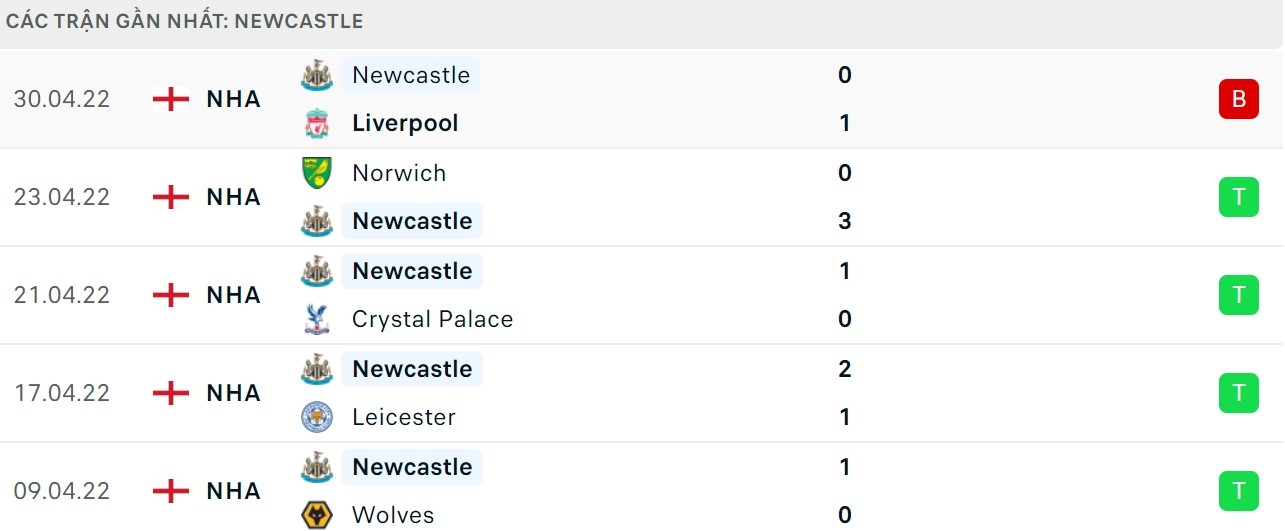
Task: Click the England flag on the 23.04.22 row
Action: pos(171,197)
